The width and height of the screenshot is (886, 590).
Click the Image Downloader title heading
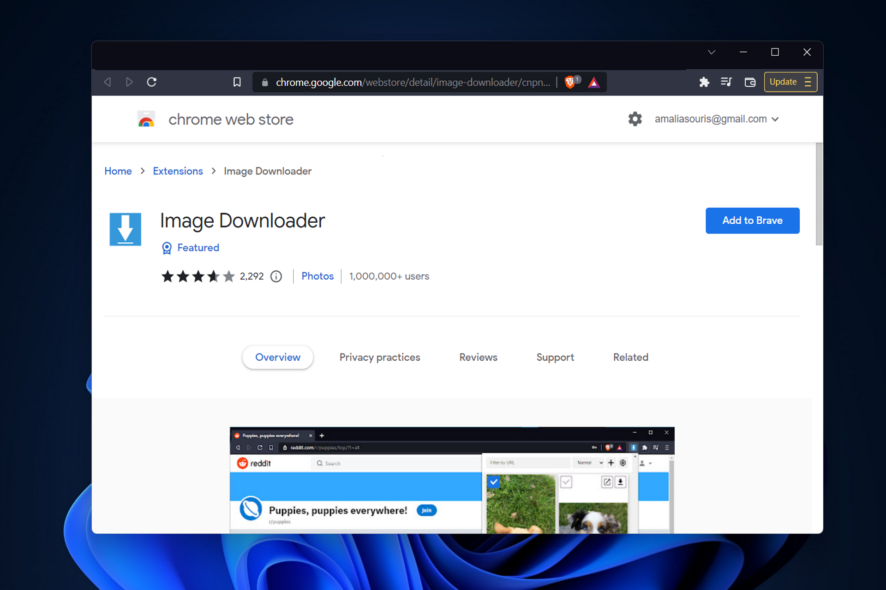pyautogui.click(x=242, y=220)
